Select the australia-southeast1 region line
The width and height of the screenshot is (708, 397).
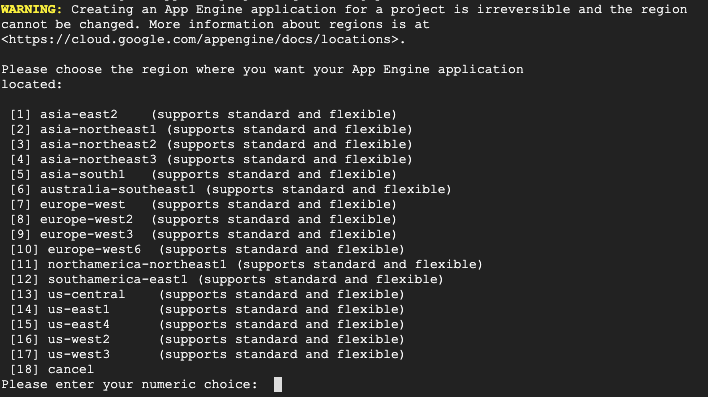point(230,189)
